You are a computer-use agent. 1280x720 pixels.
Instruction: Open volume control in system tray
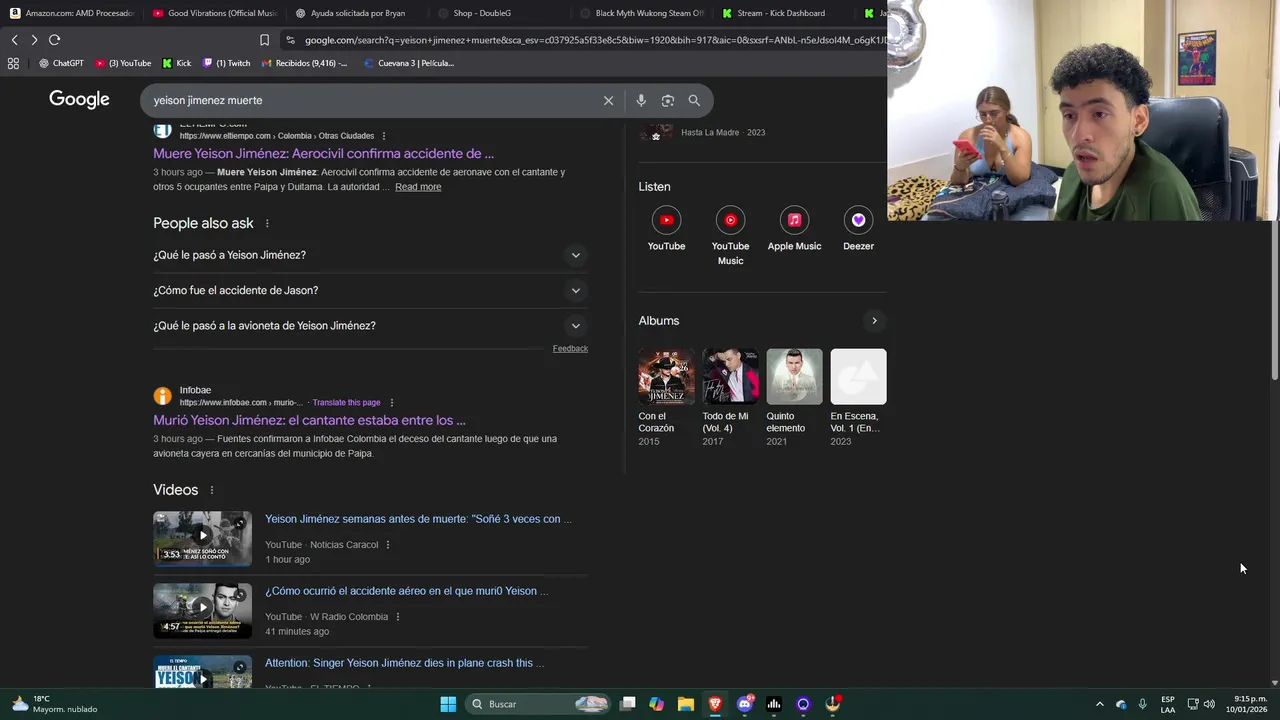[1209, 704]
